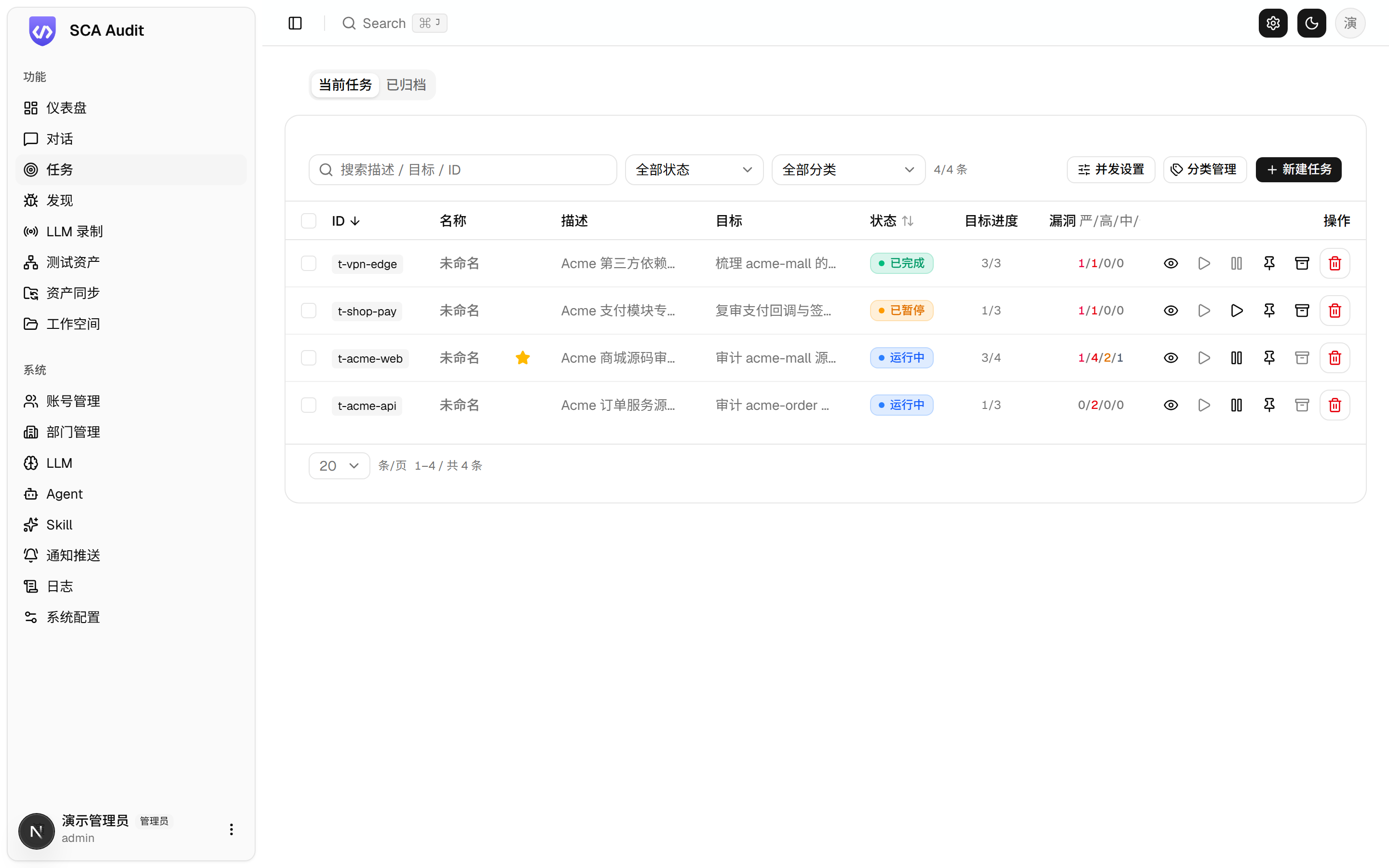The width and height of the screenshot is (1389, 868).
Task: Select all tasks header checkbox
Action: 309,221
